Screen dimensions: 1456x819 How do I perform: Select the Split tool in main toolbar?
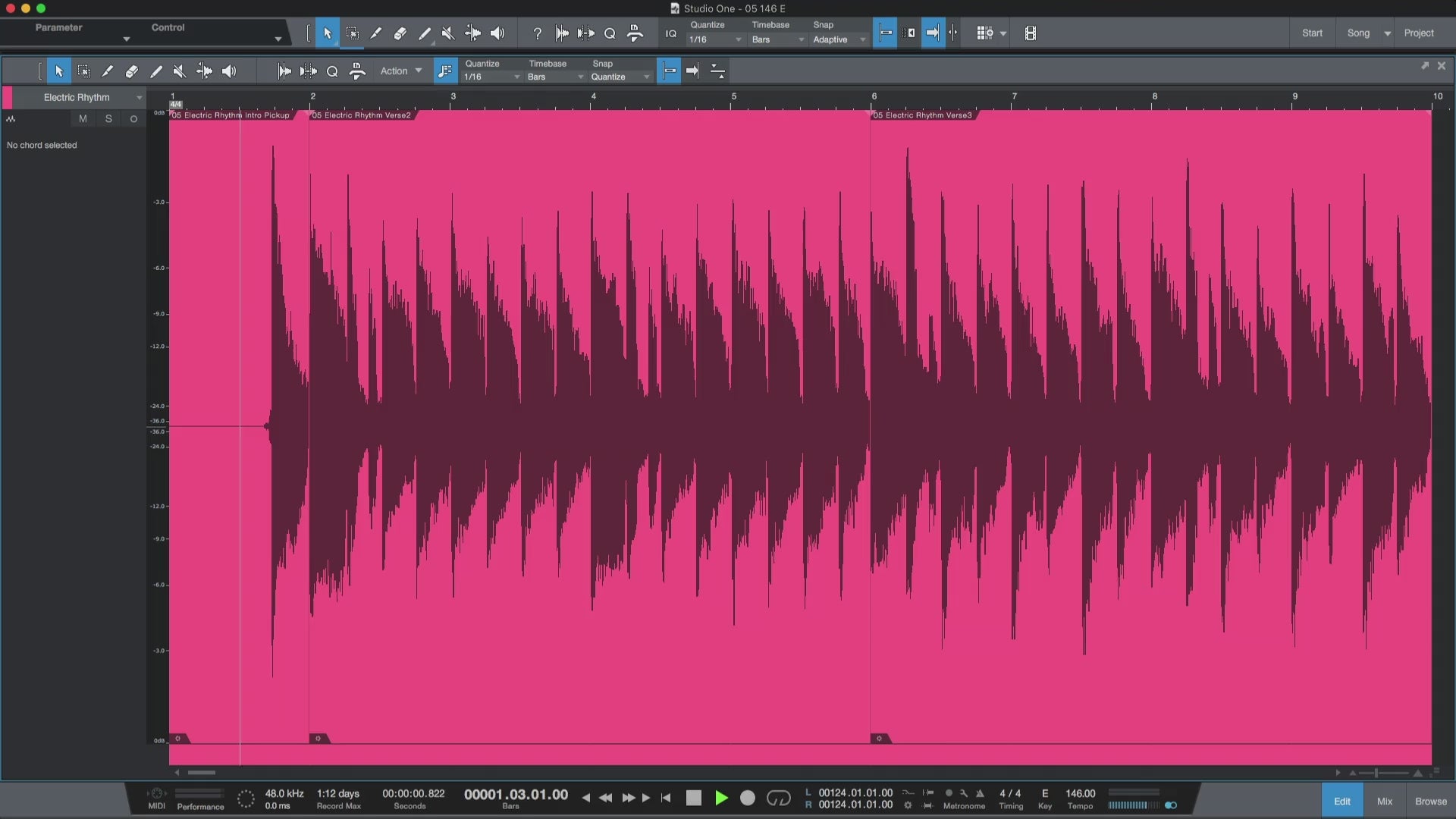pyautogui.click(x=376, y=33)
